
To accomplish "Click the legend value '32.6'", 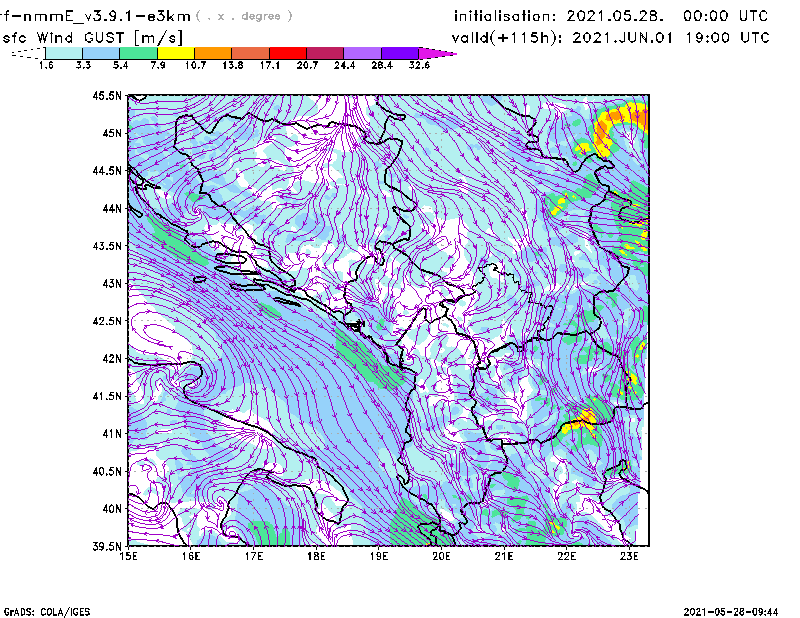I will [x=419, y=65].
